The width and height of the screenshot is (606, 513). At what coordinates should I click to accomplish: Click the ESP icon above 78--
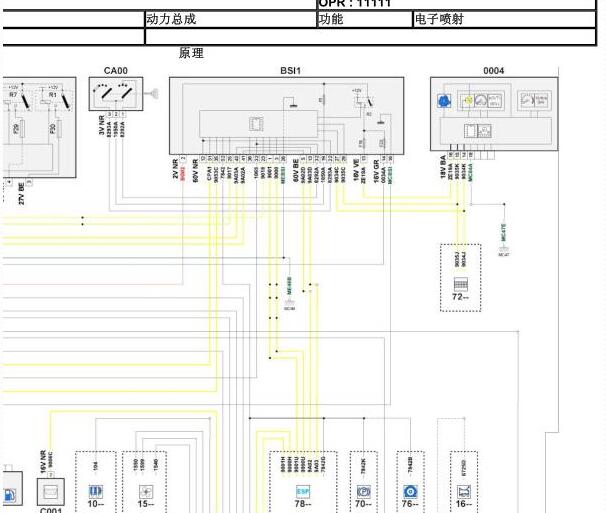point(303,491)
